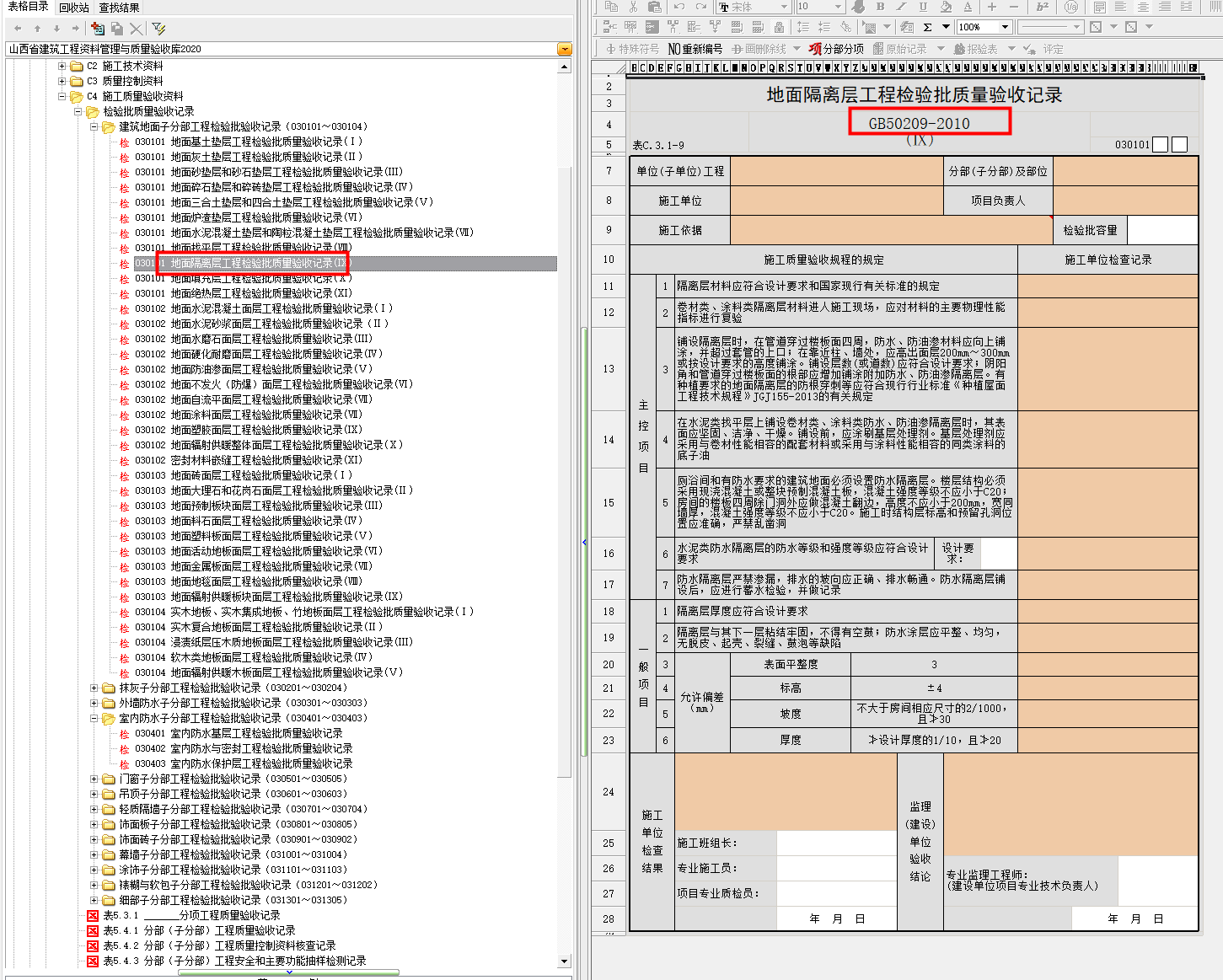Click the format painter brush icon
The height and width of the screenshot is (980, 1223).
pyautogui.click(x=858, y=7)
